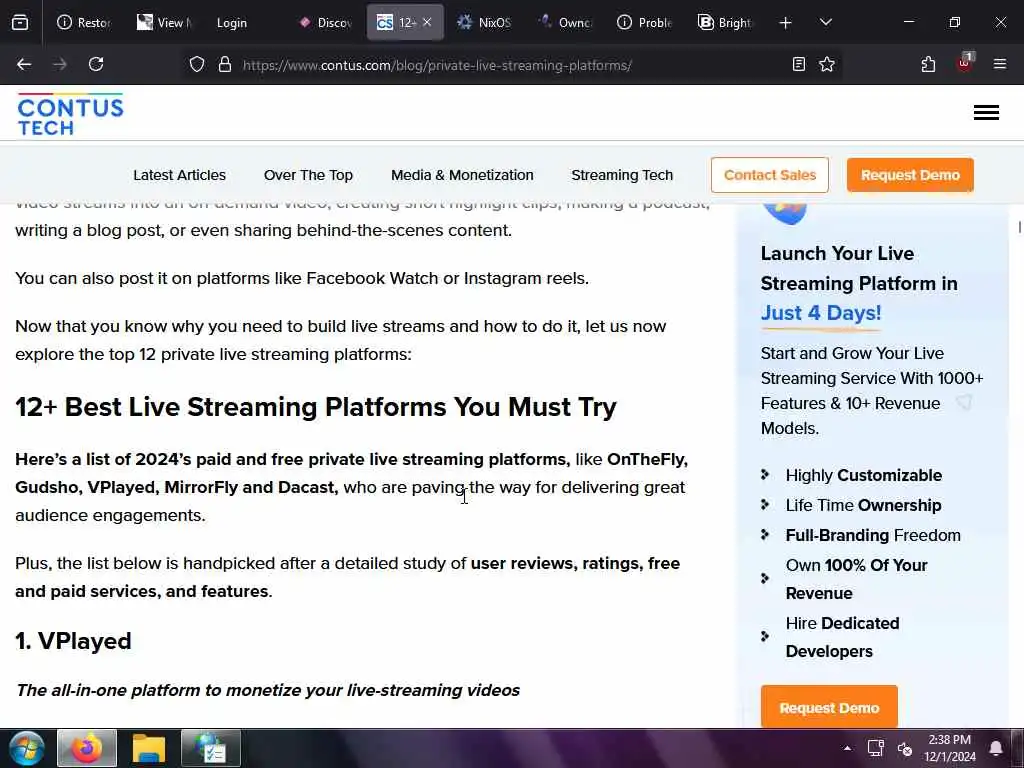This screenshot has width=1024, height=768.
Task: Switch to the NixOS tab
Action: click(485, 23)
